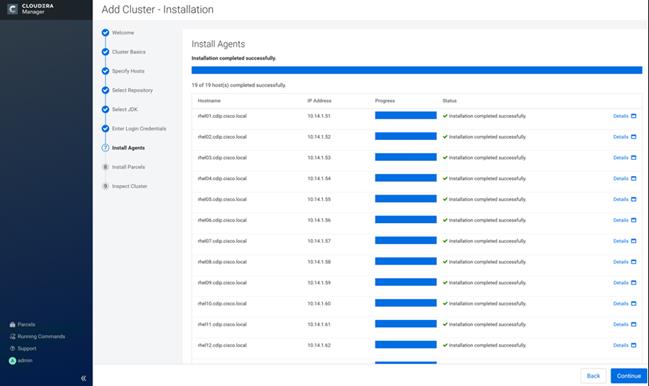Click the step 7 circle icon

tap(106, 148)
